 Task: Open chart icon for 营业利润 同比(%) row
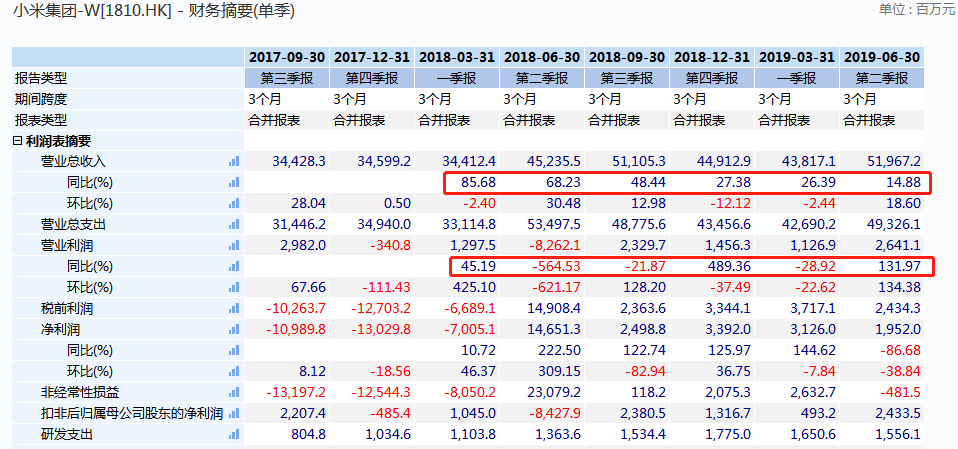[234, 266]
